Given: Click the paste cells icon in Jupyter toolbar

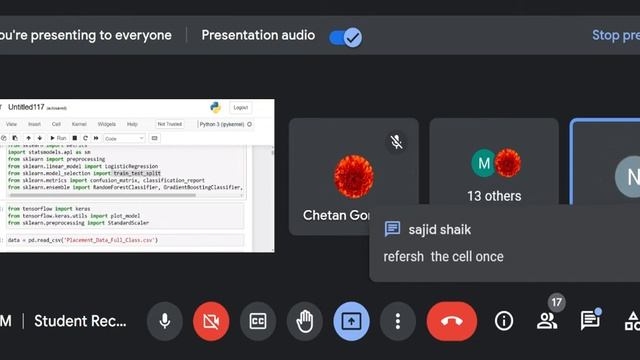Looking at the screenshot, I should (x=15, y=138).
